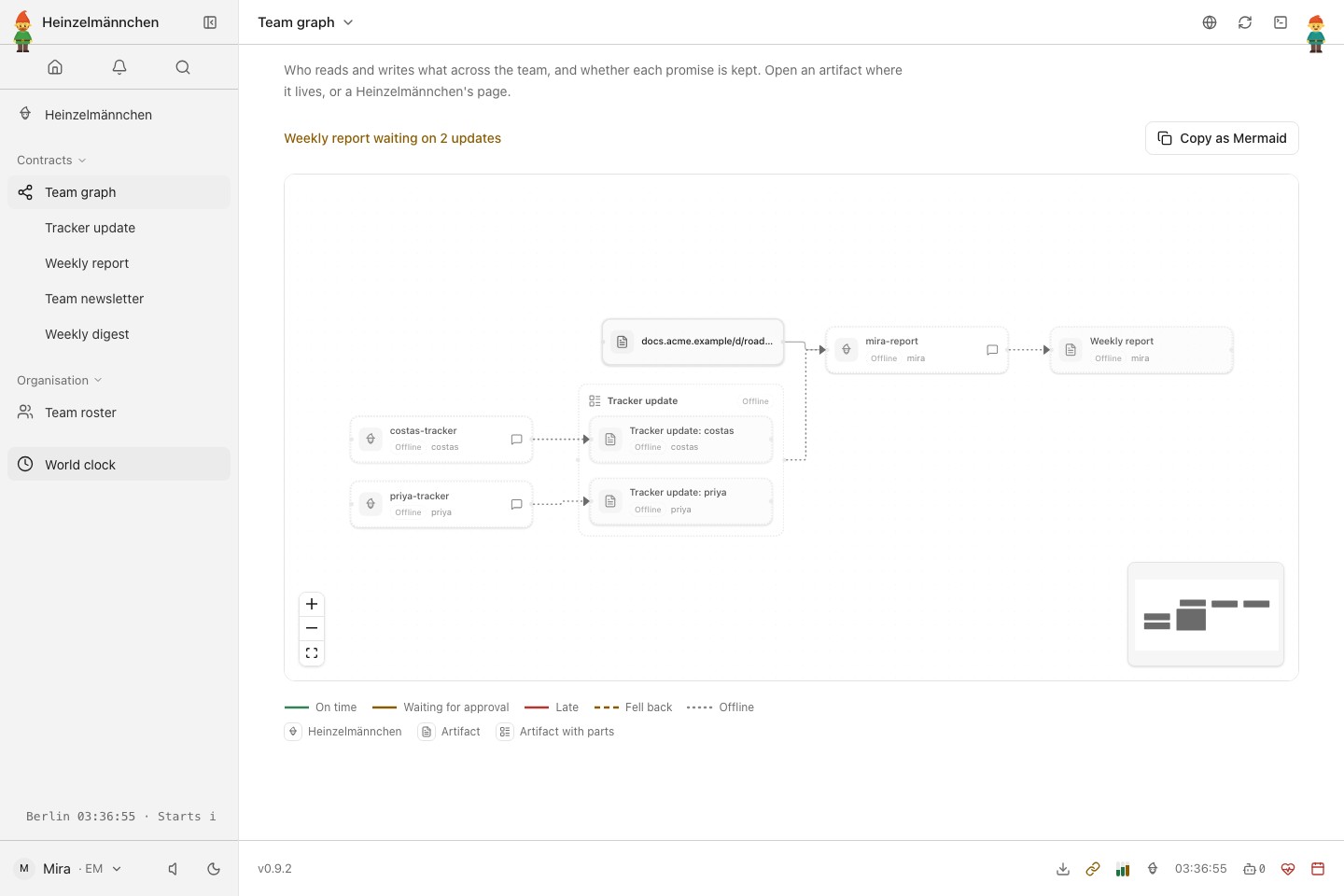Screen dimensions: 1344x896
Task: Click the link icon in status bar
Action: click(1093, 869)
